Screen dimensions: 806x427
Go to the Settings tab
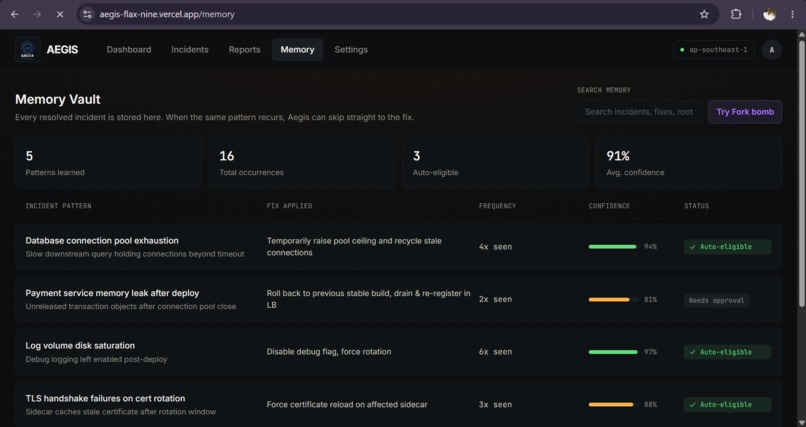point(351,50)
